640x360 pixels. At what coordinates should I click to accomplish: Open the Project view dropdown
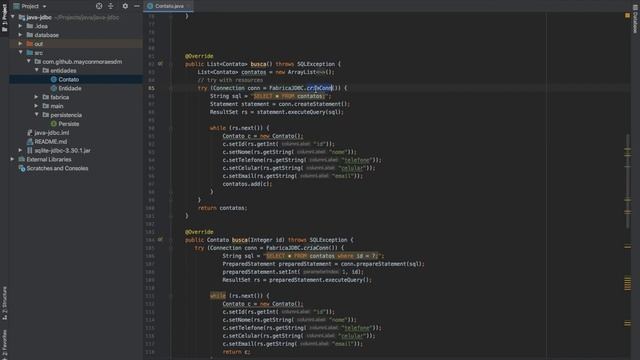click(x=44, y=7)
